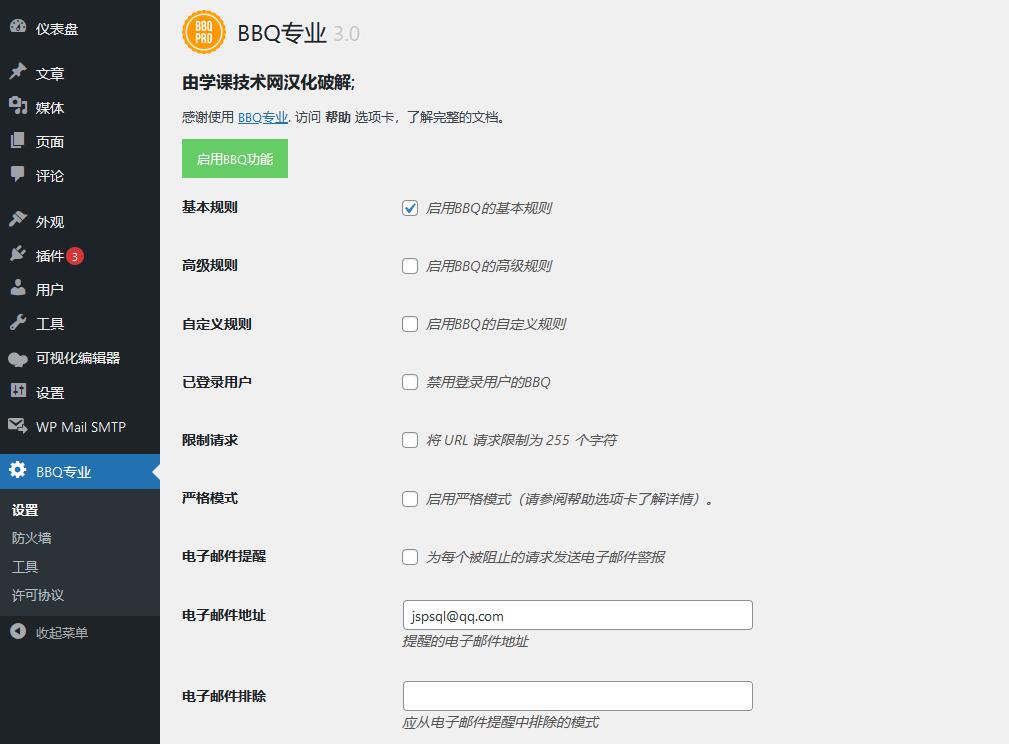Open the 评论 menu item

pos(50,176)
